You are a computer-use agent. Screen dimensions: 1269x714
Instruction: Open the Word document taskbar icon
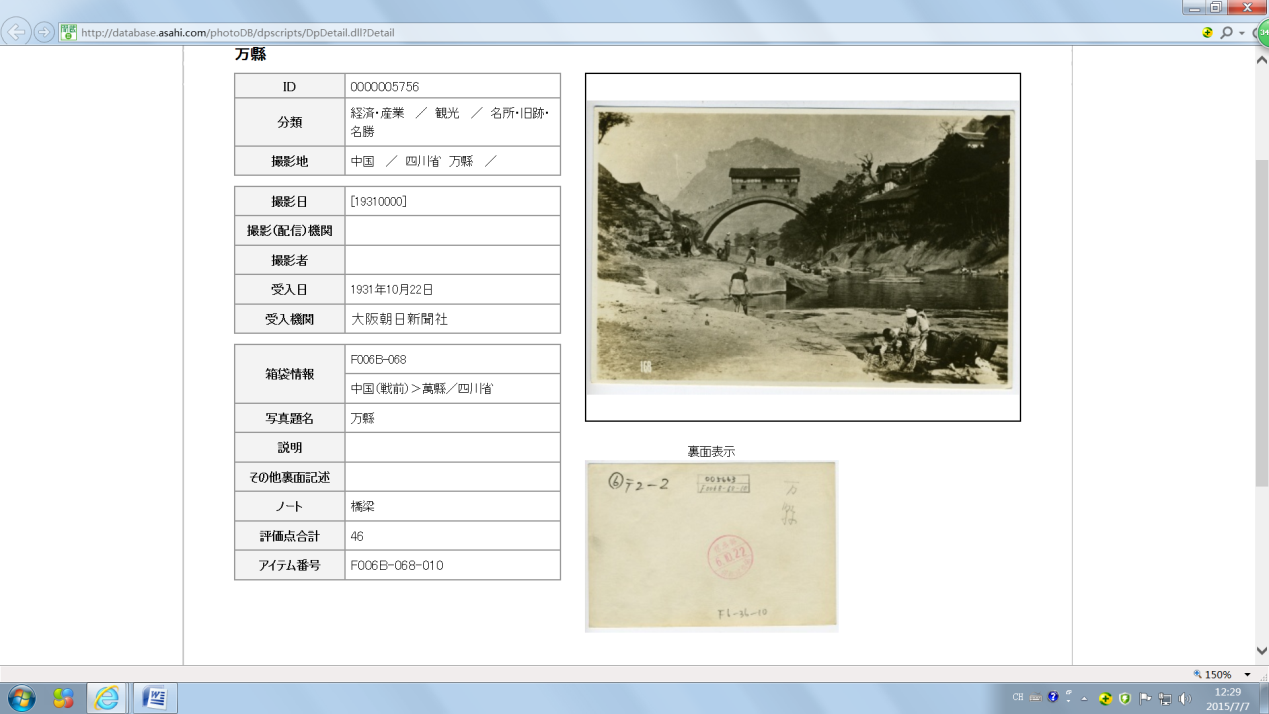154,697
